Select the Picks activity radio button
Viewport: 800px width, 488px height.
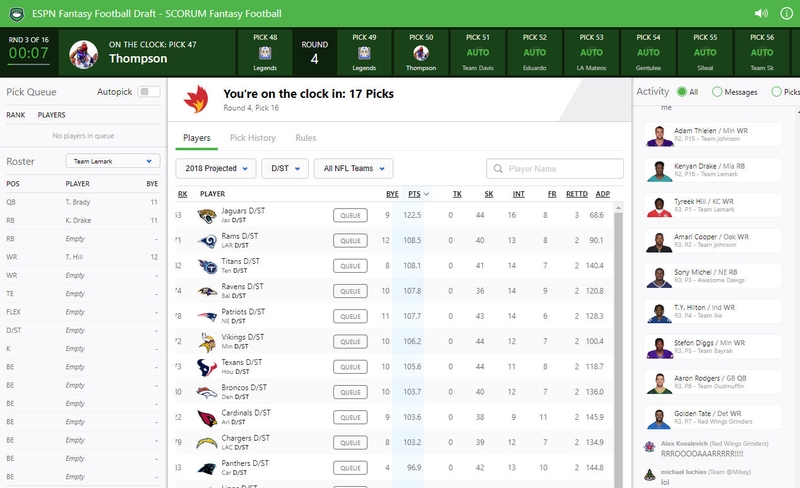pyautogui.click(x=777, y=92)
